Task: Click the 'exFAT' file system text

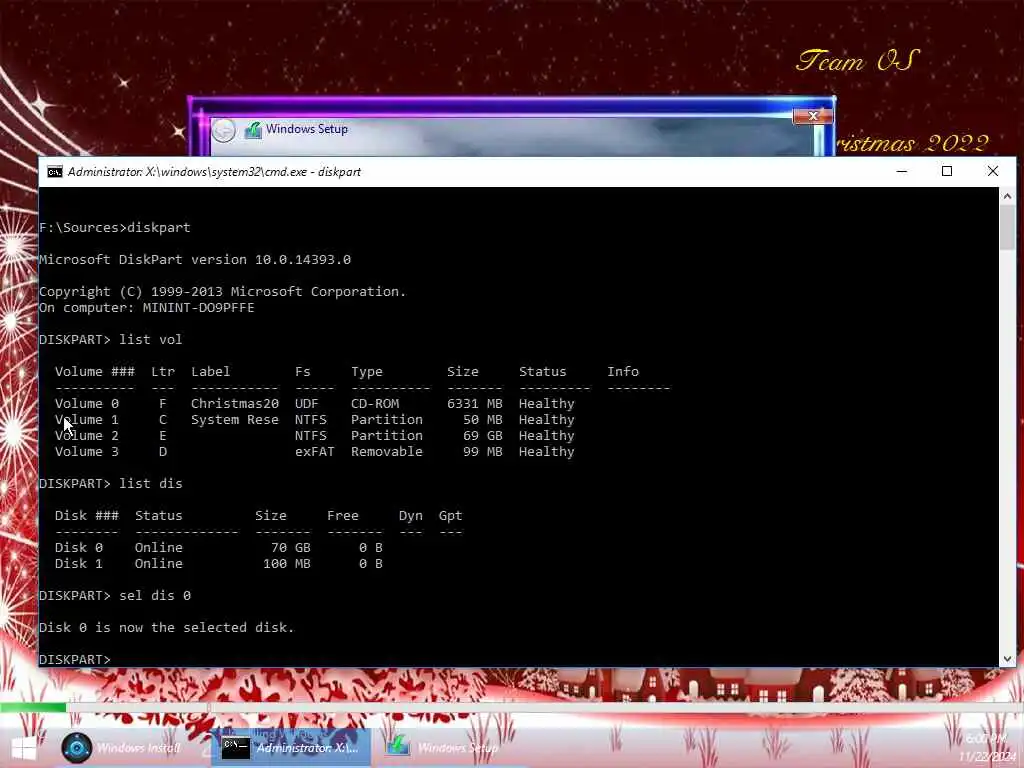Action: 314,451
